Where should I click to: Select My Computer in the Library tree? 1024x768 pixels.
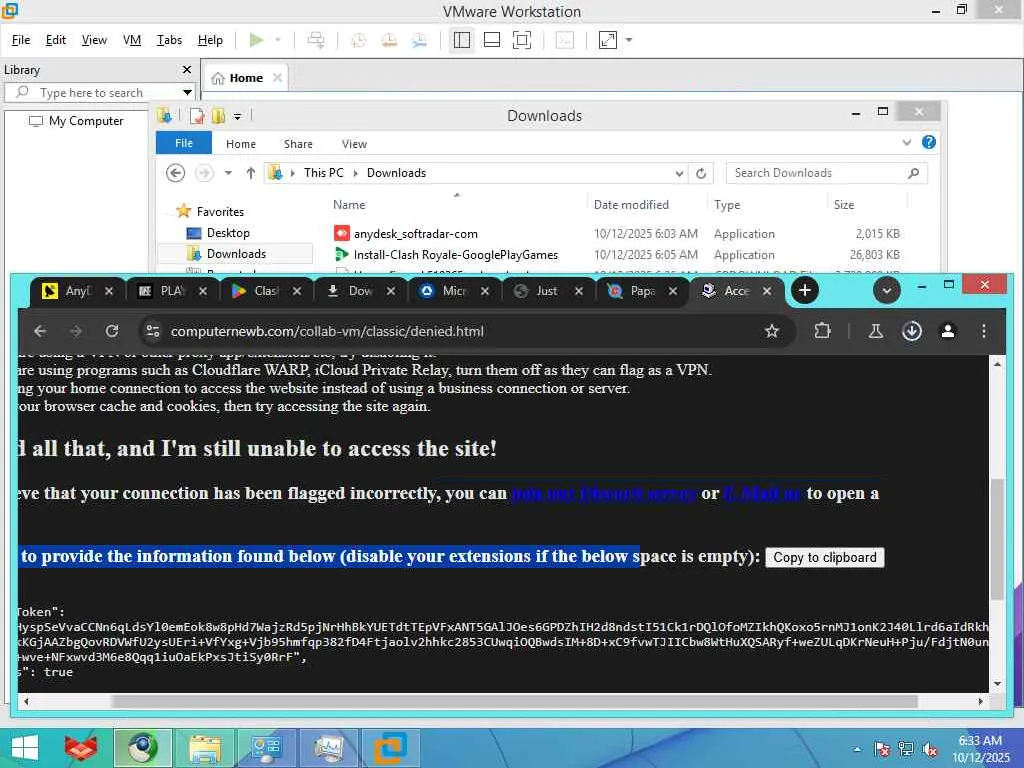click(86, 121)
